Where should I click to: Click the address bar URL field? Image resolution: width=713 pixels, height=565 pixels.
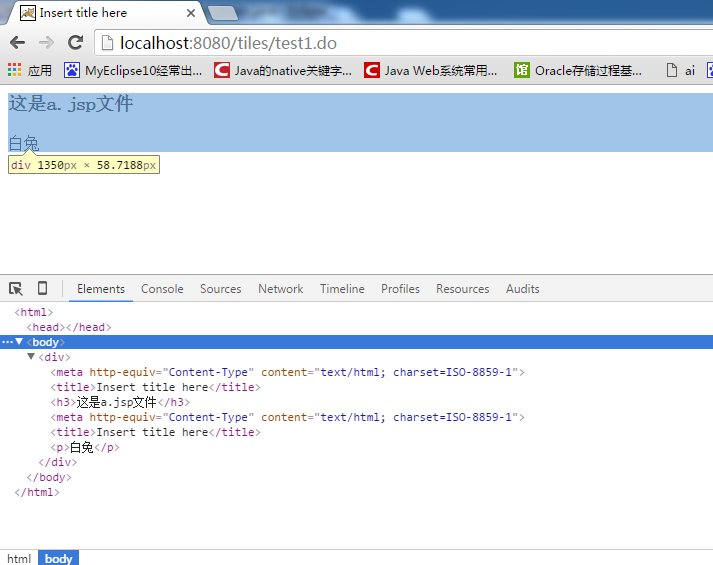[400, 43]
